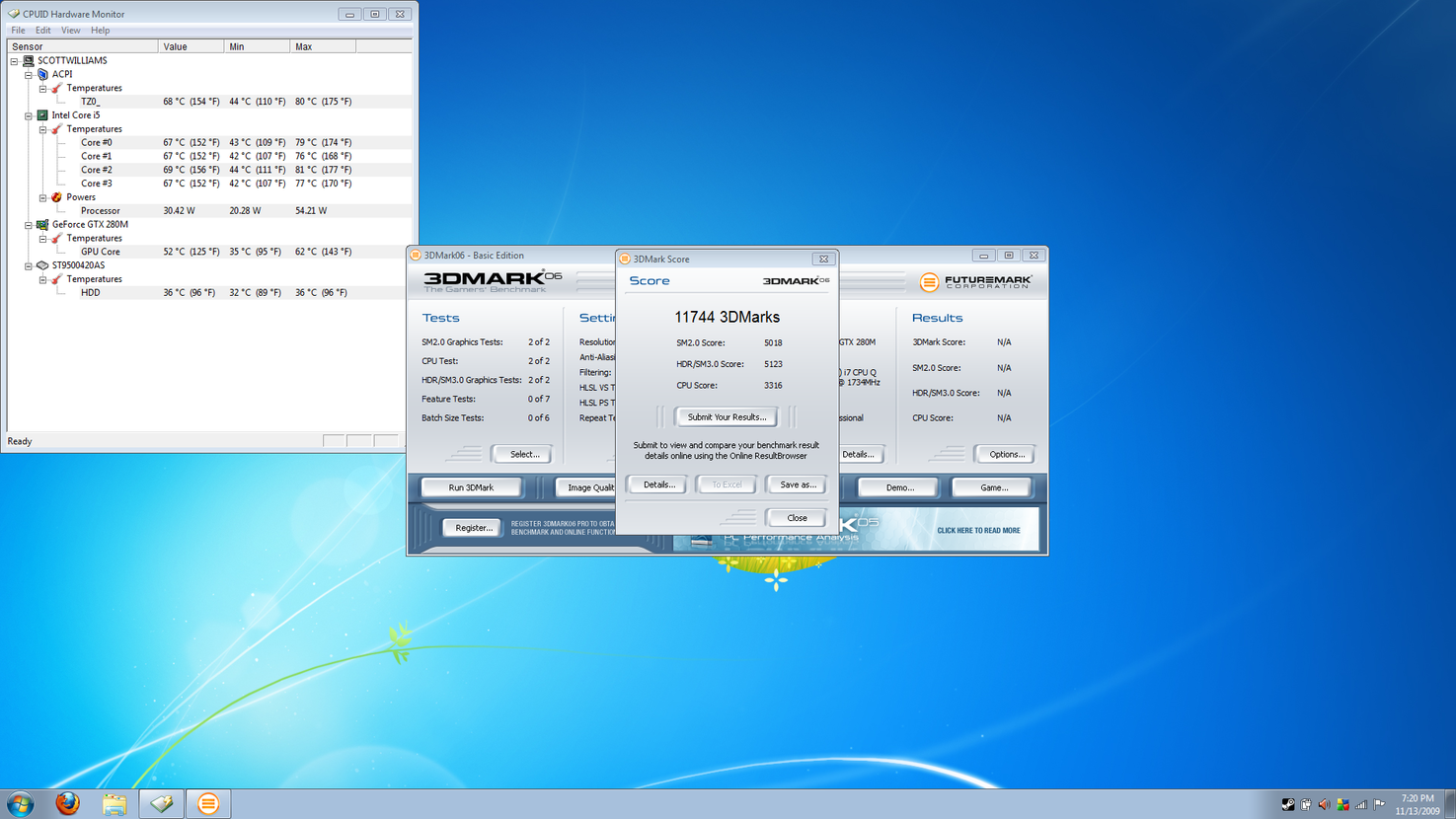
Task: Click Run 3DMark button
Action: tap(471, 487)
